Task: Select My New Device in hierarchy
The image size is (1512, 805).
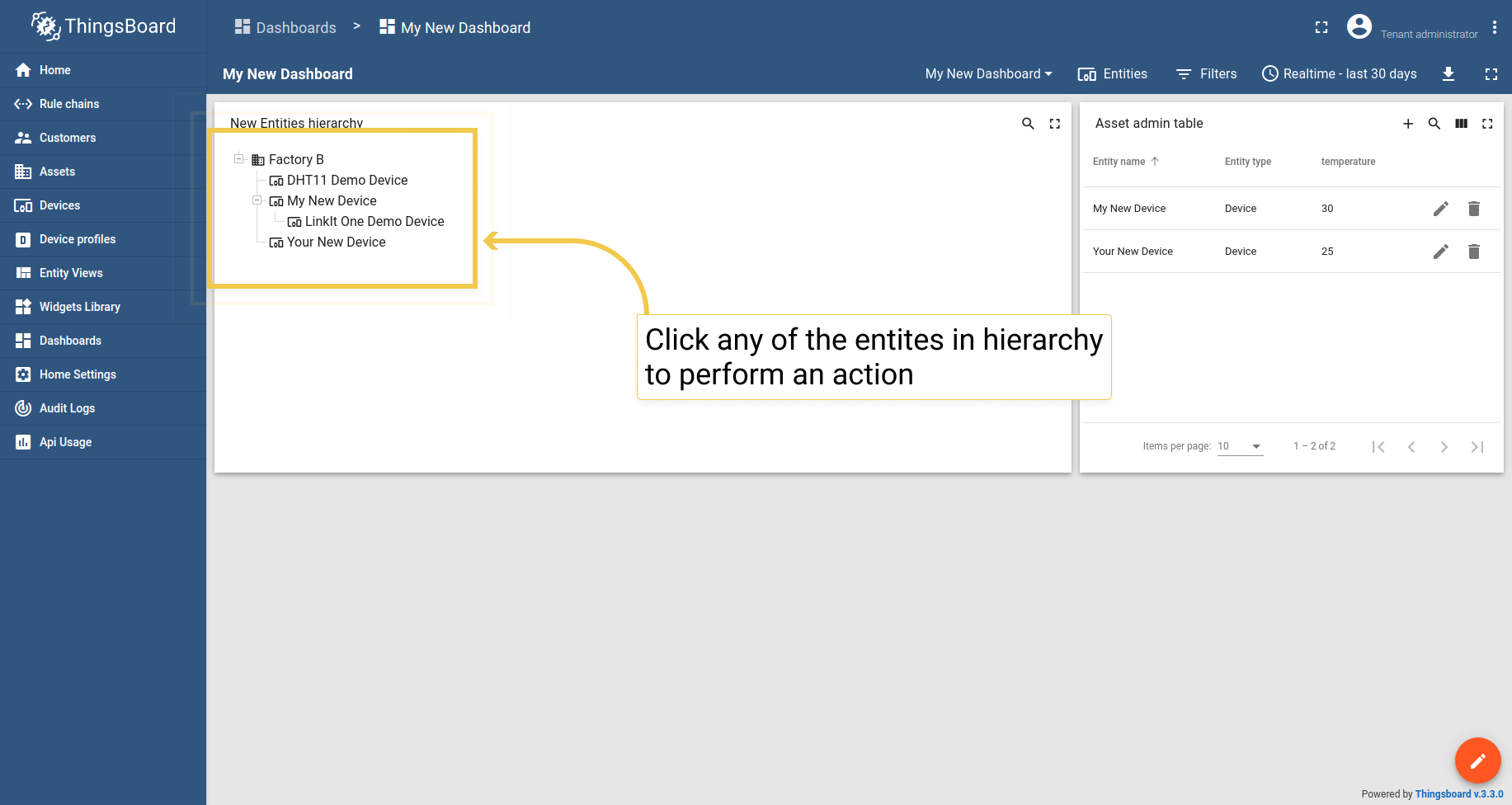Action: tap(323, 200)
